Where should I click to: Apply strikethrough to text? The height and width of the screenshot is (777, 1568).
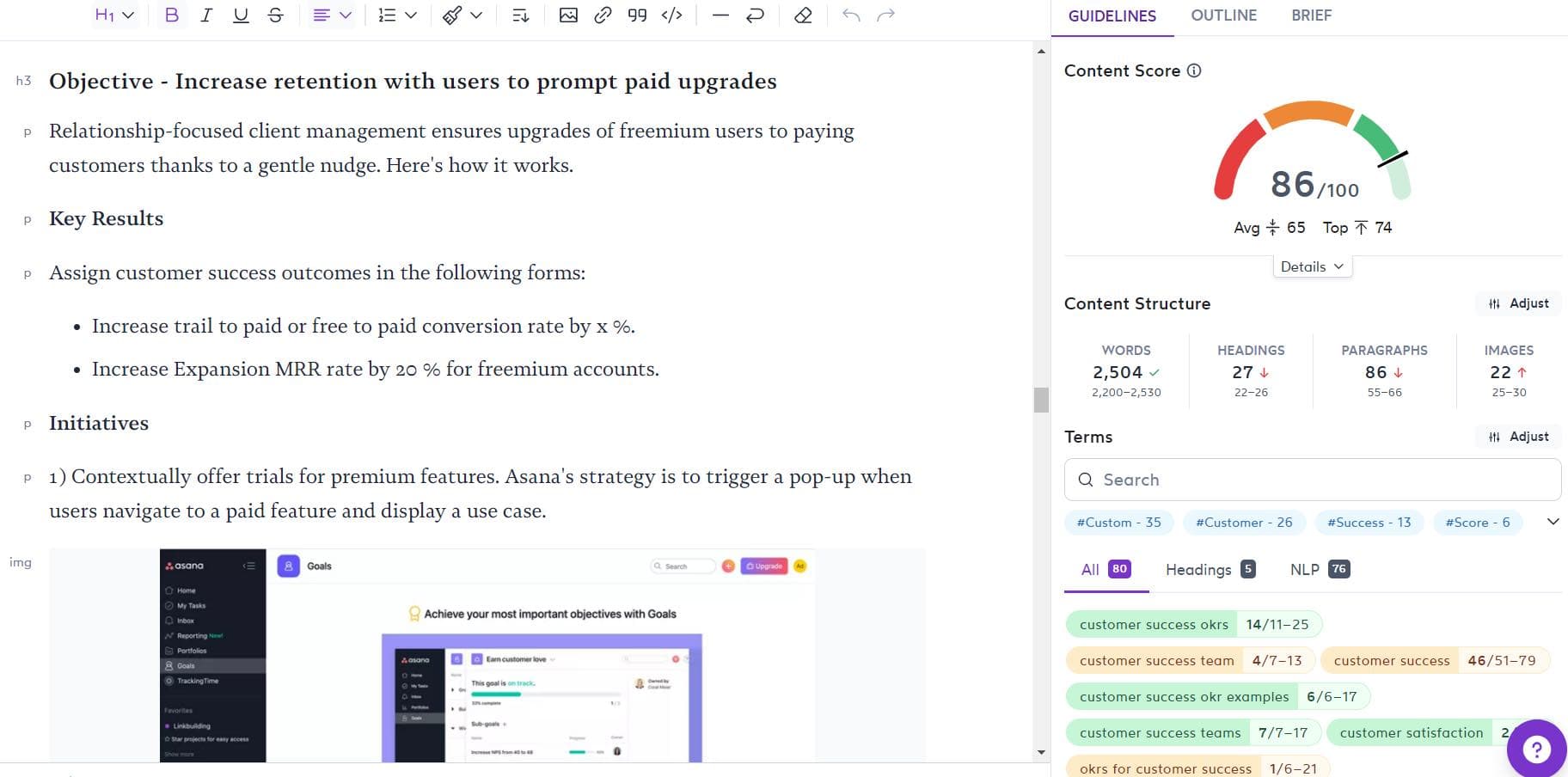pos(275,15)
